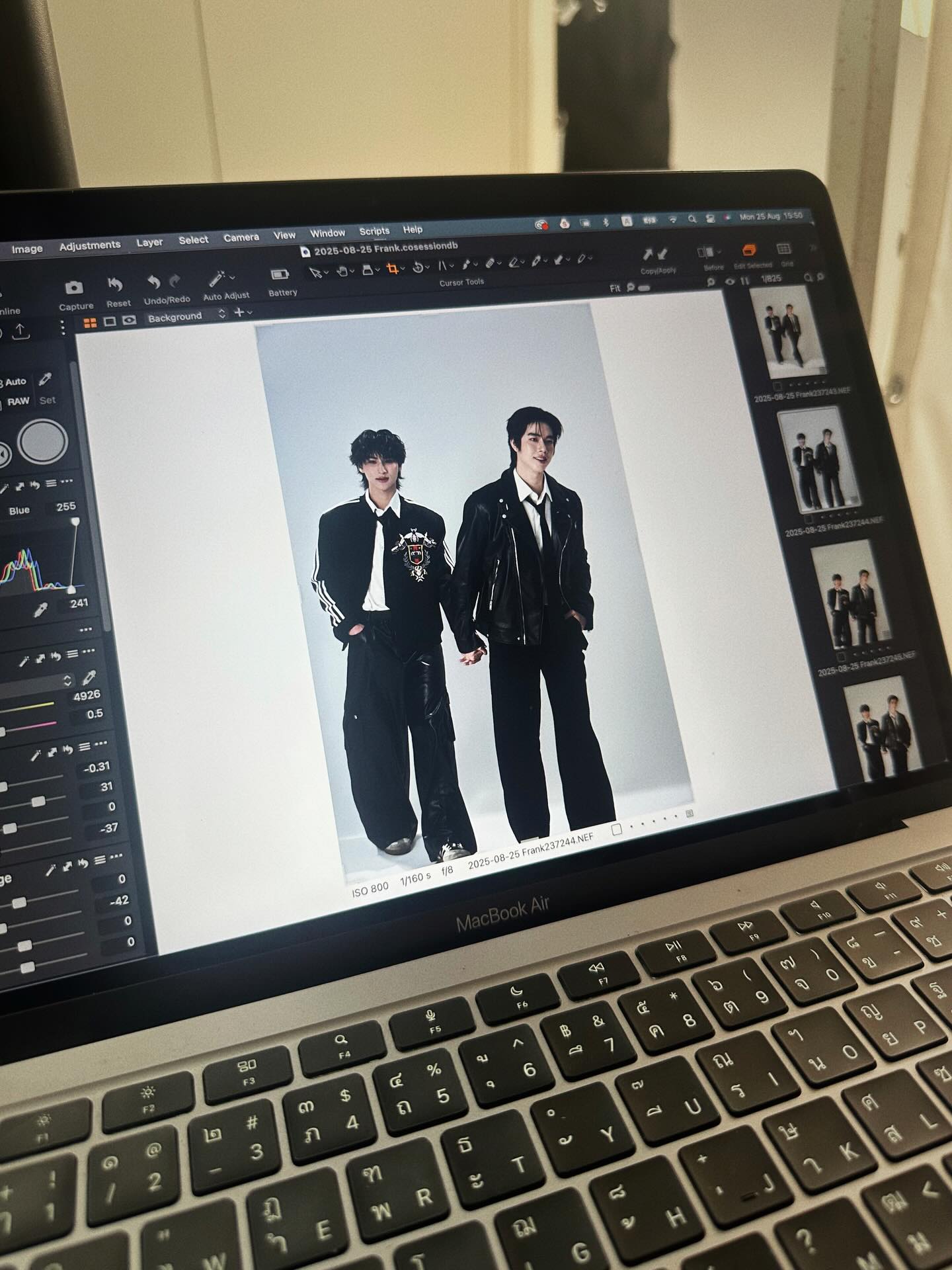Click the levels highlight handle at 255
The image size is (952, 1270).
pyautogui.click(x=76, y=522)
